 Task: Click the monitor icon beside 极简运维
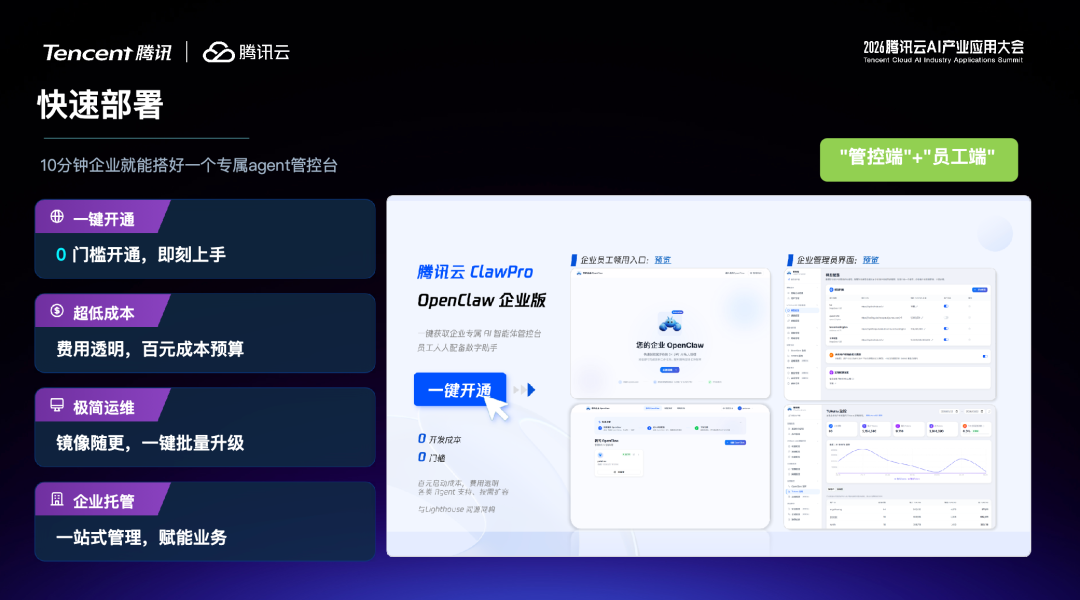[x=57, y=405]
